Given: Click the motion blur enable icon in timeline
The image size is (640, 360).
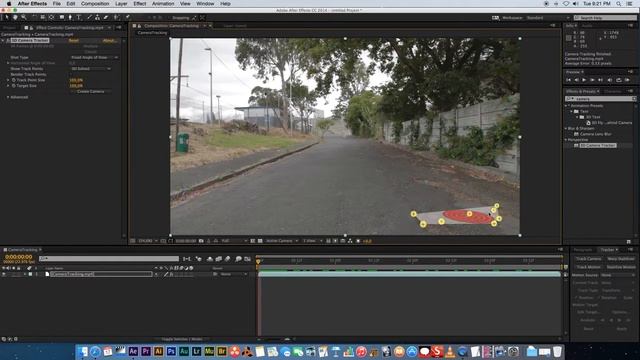Looking at the screenshot, I should coord(228,259).
